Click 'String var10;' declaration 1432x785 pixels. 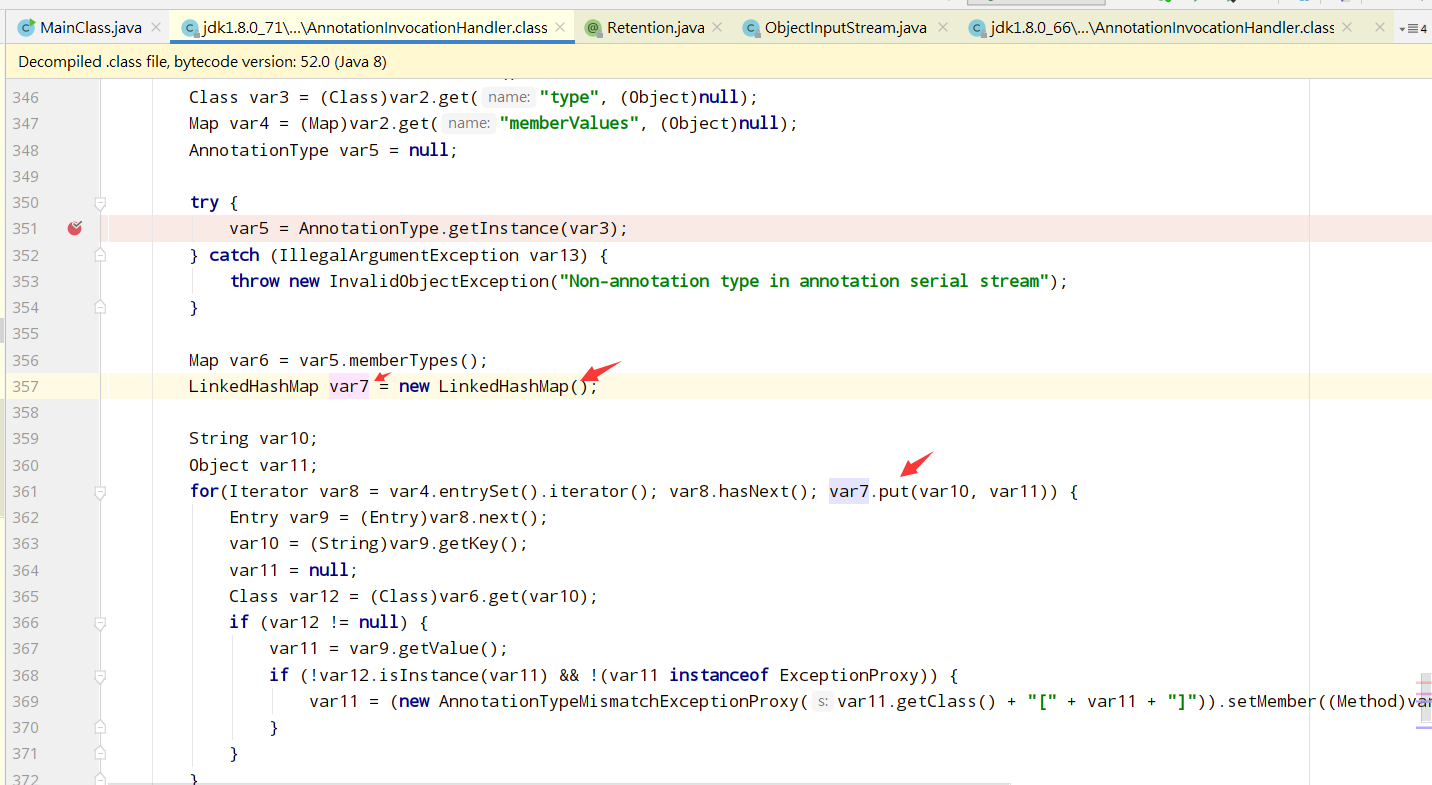click(253, 438)
